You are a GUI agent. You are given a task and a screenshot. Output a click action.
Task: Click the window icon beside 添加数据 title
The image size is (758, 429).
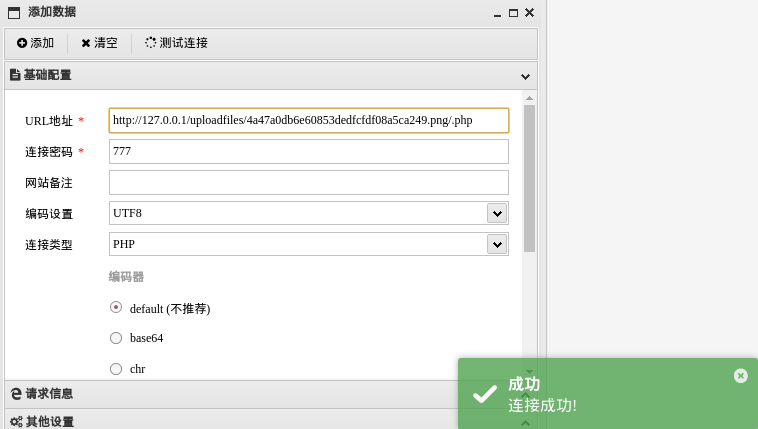click(x=14, y=13)
